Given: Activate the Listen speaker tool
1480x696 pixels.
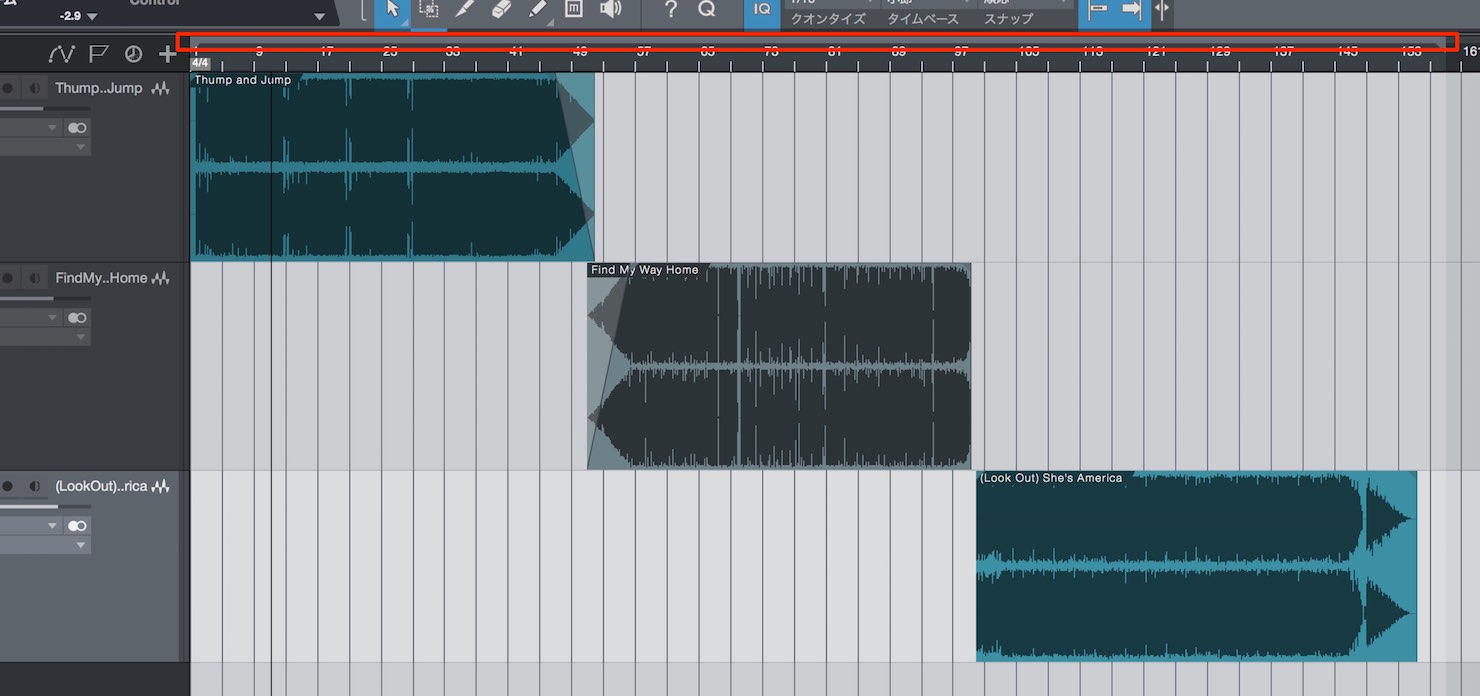Looking at the screenshot, I should pos(609,10).
